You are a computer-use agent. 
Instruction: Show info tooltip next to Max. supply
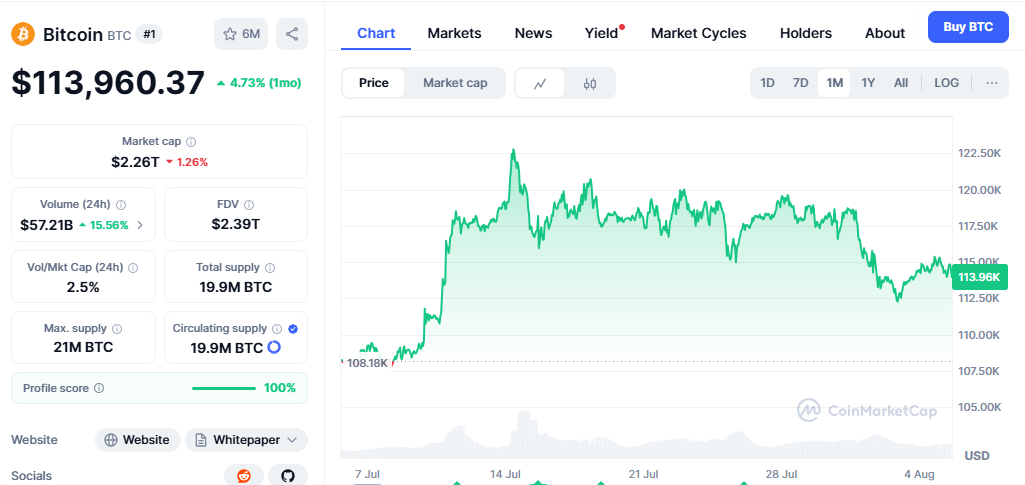117,328
